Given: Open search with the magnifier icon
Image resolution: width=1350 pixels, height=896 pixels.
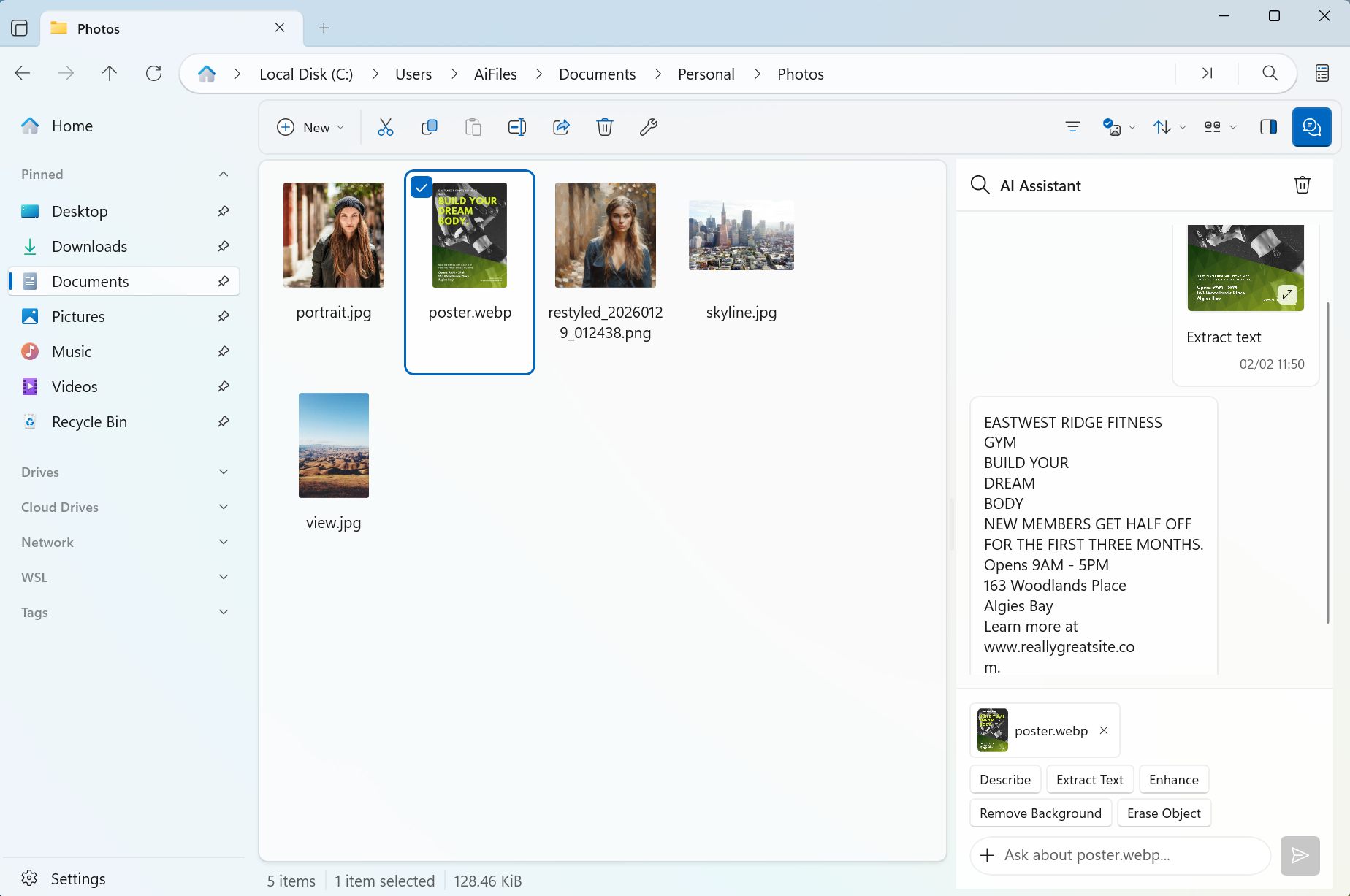Looking at the screenshot, I should point(1269,73).
